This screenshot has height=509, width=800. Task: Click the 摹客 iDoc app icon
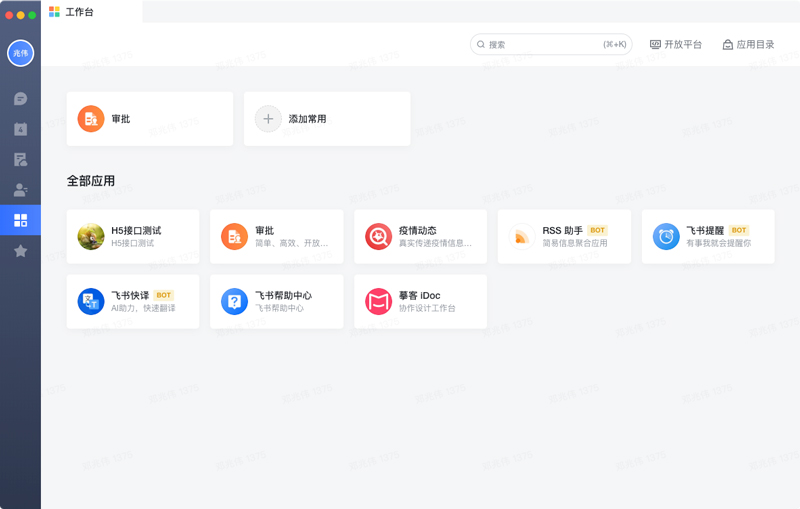[x=378, y=301]
